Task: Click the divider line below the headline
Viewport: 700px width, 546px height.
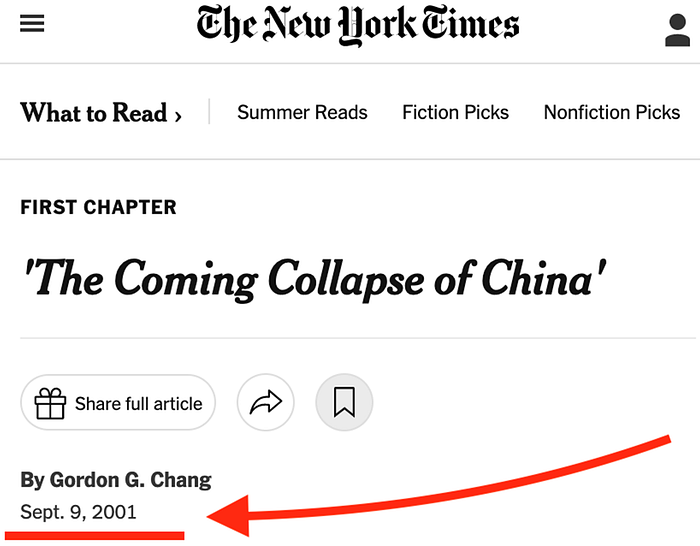Action: 358,338
